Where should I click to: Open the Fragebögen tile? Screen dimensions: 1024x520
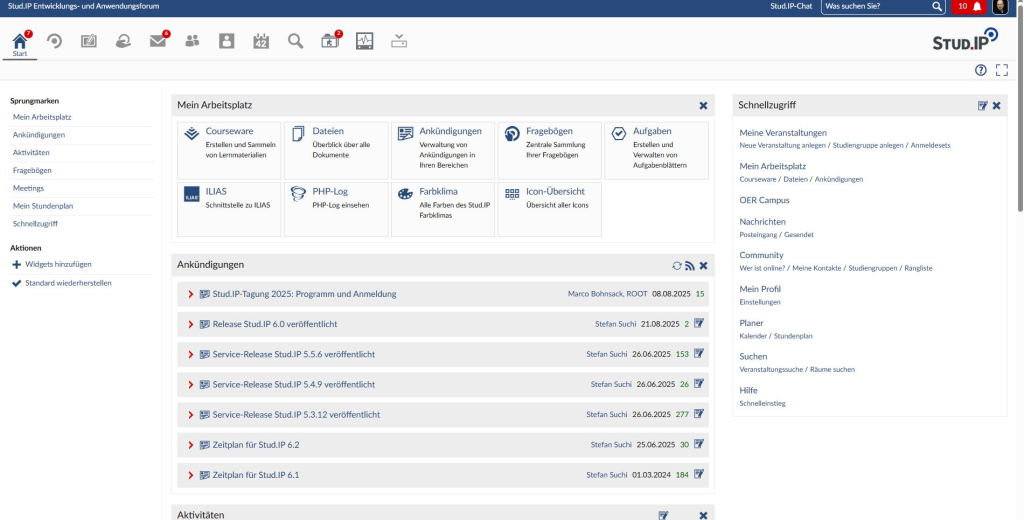[x=549, y=151]
